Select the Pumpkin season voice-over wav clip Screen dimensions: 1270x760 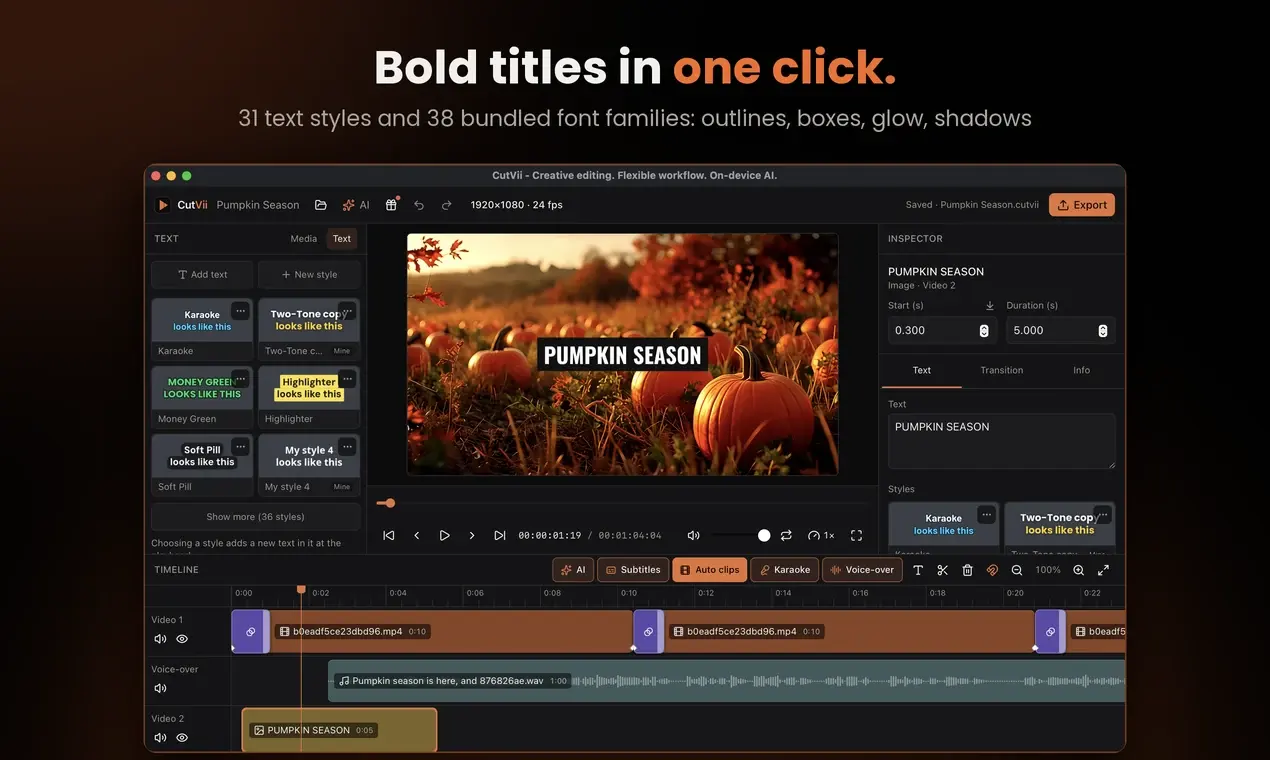(727, 681)
